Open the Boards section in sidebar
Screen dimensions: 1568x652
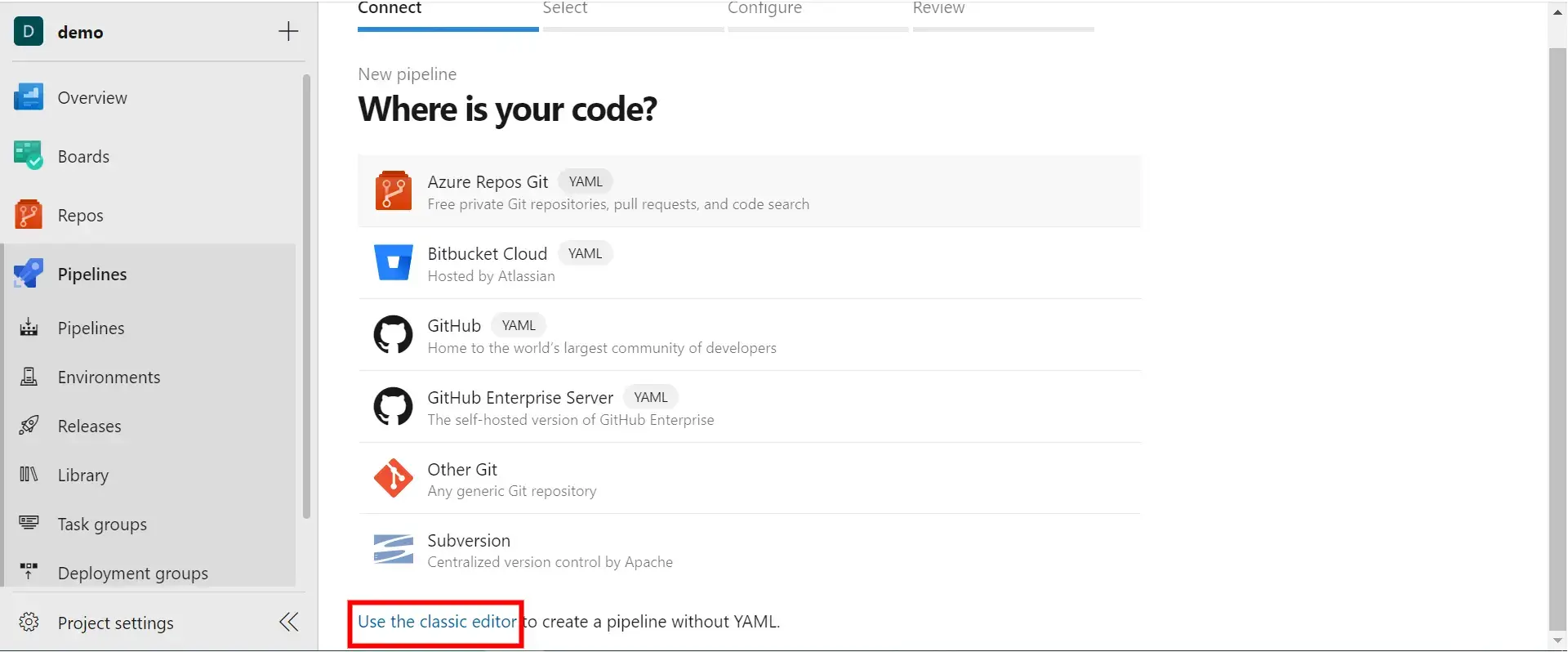[x=83, y=157]
